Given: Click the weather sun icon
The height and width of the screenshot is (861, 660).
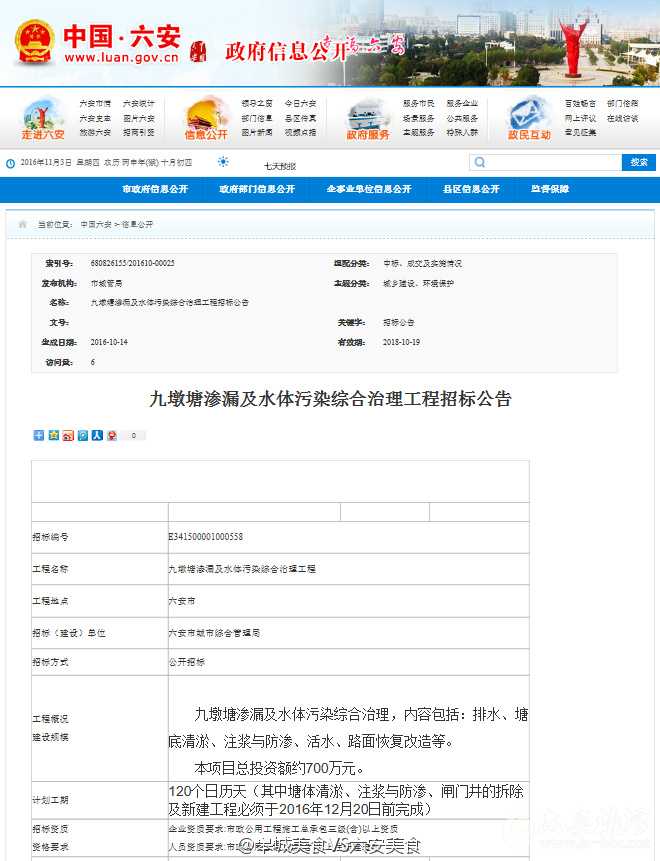Looking at the screenshot, I should click(222, 162).
